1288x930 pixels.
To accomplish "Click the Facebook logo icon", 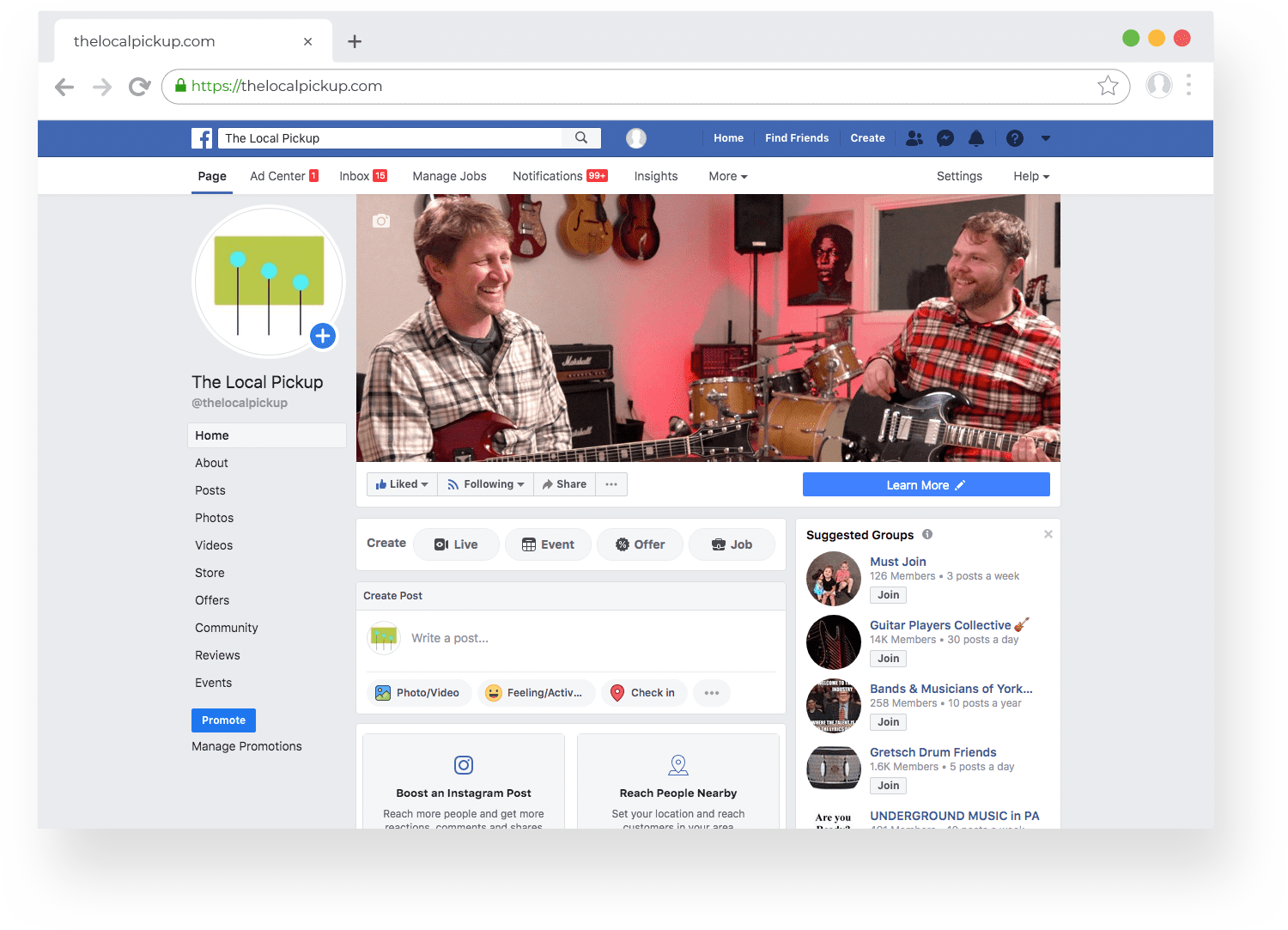I will tap(202, 138).
